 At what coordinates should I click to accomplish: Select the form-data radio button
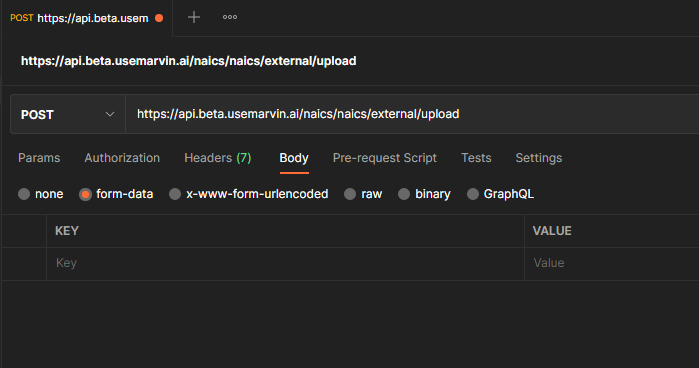85,194
